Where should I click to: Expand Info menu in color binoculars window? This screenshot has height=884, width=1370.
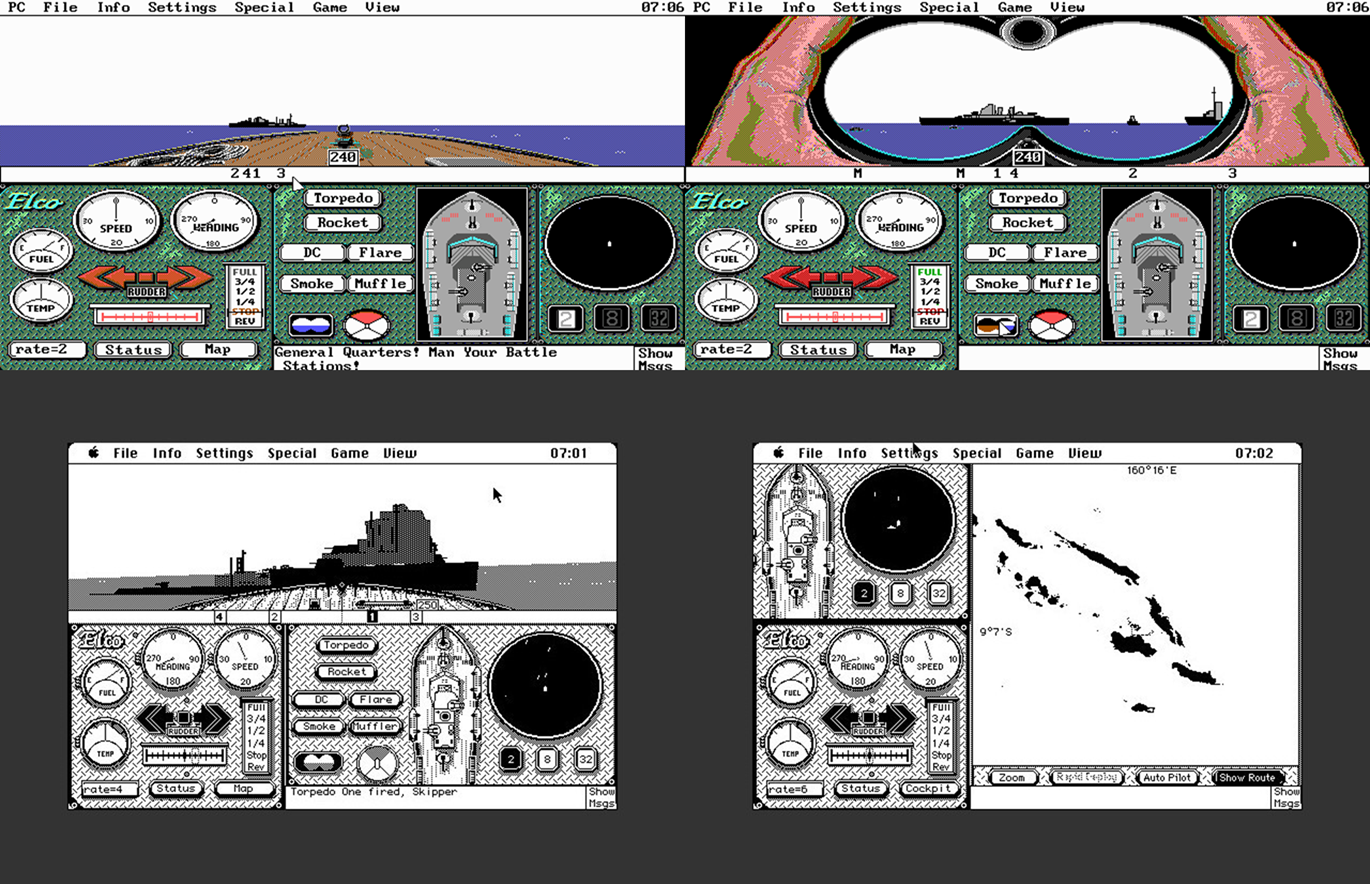pos(798,7)
